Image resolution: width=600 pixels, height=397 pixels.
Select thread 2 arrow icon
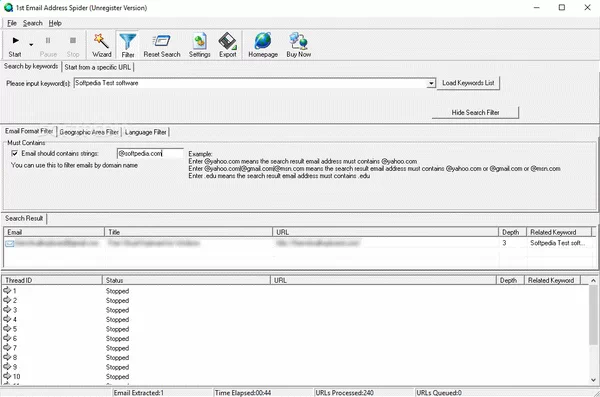[7, 300]
